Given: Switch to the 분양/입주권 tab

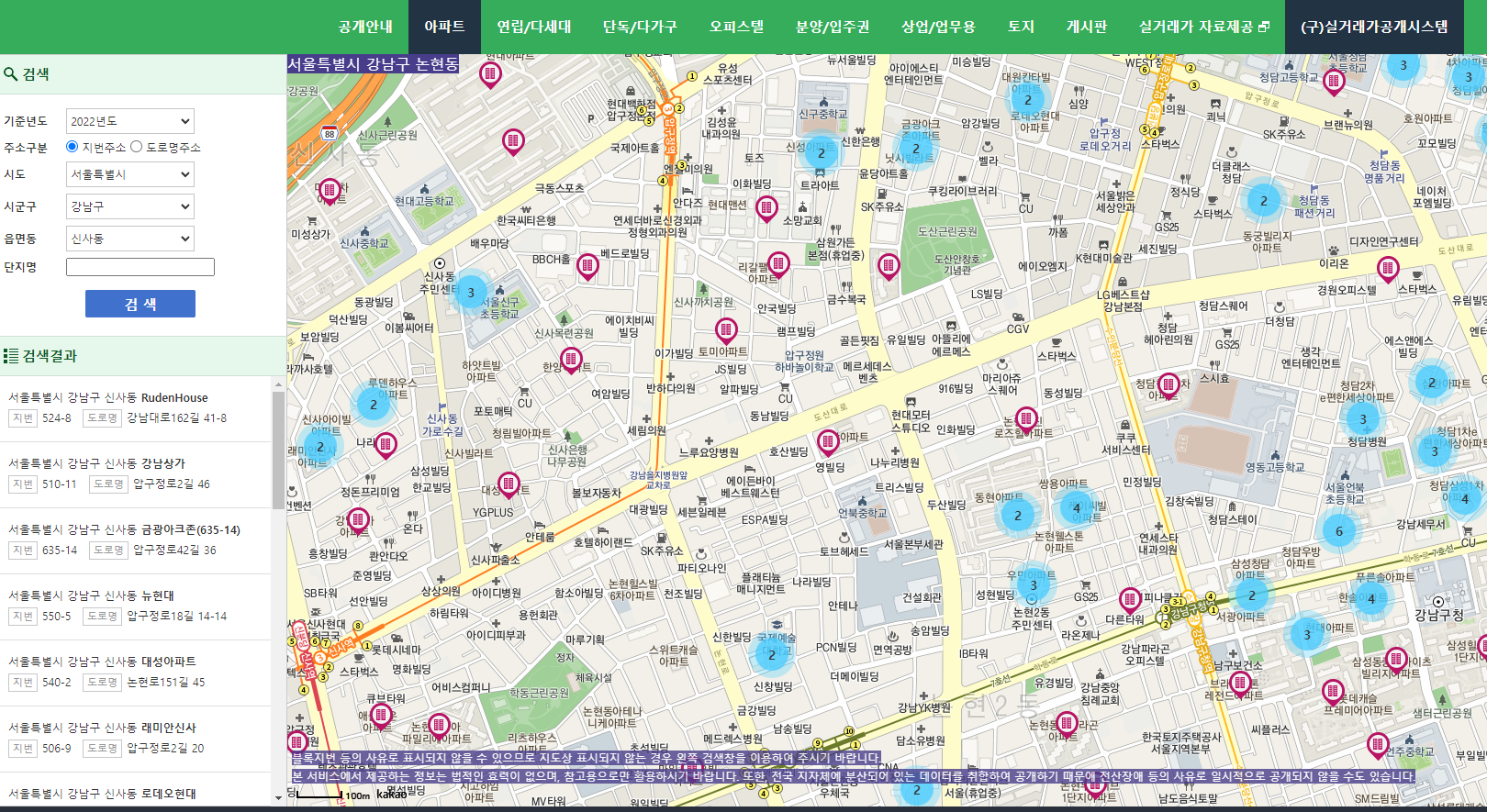Looking at the screenshot, I should click(x=833, y=27).
